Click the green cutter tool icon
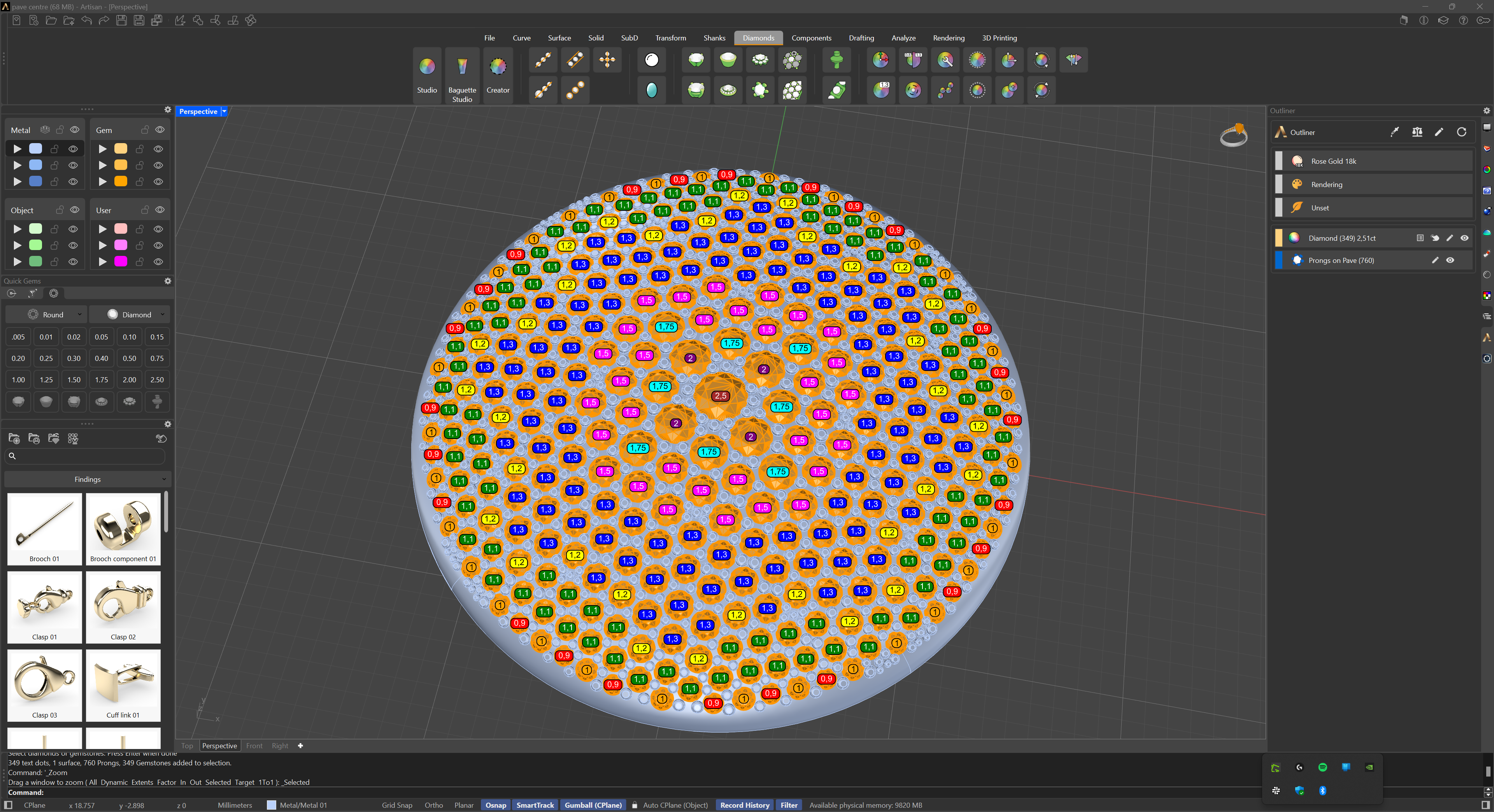The height and width of the screenshot is (812, 1494). point(836,60)
